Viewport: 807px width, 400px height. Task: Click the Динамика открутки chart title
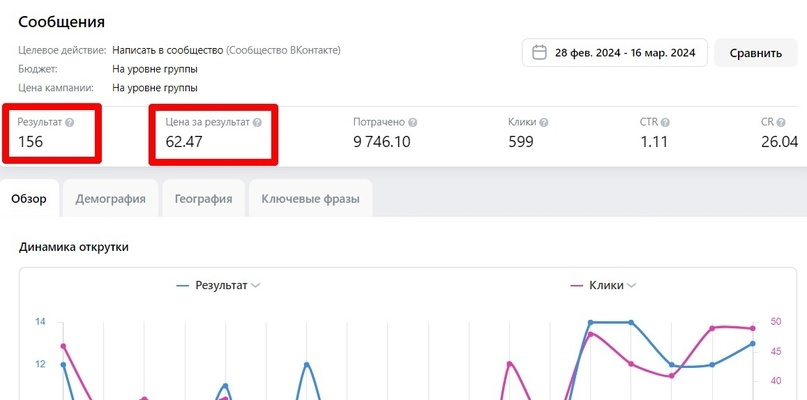coord(74,247)
